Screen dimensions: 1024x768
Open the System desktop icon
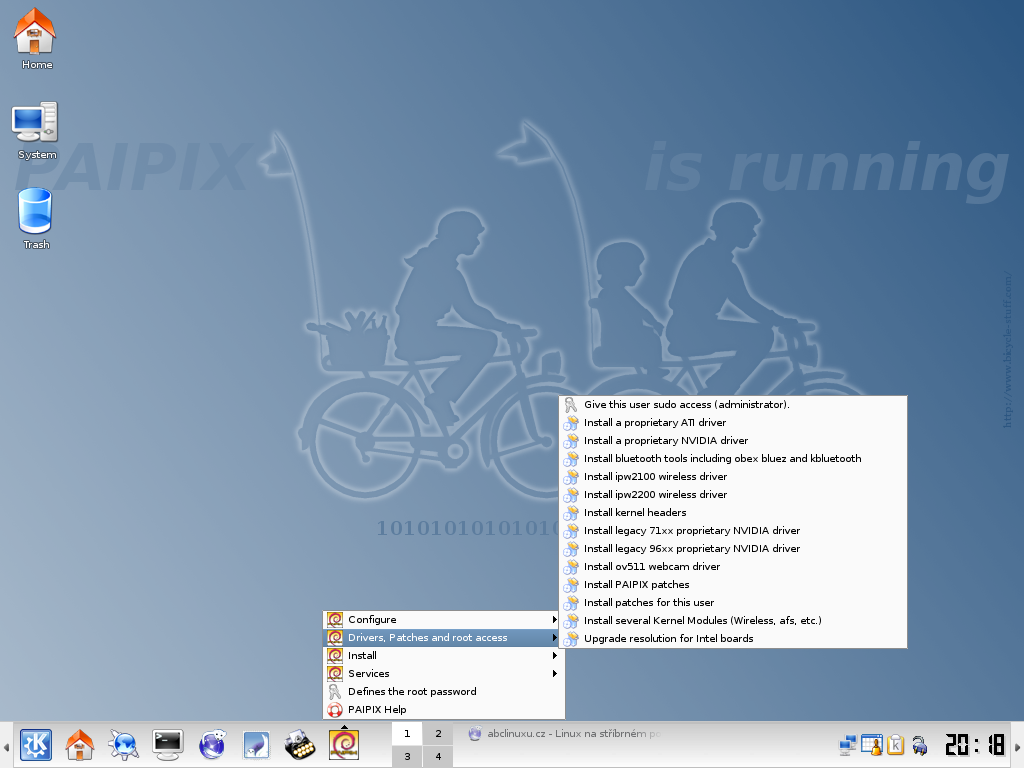click(x=36, y=131)
